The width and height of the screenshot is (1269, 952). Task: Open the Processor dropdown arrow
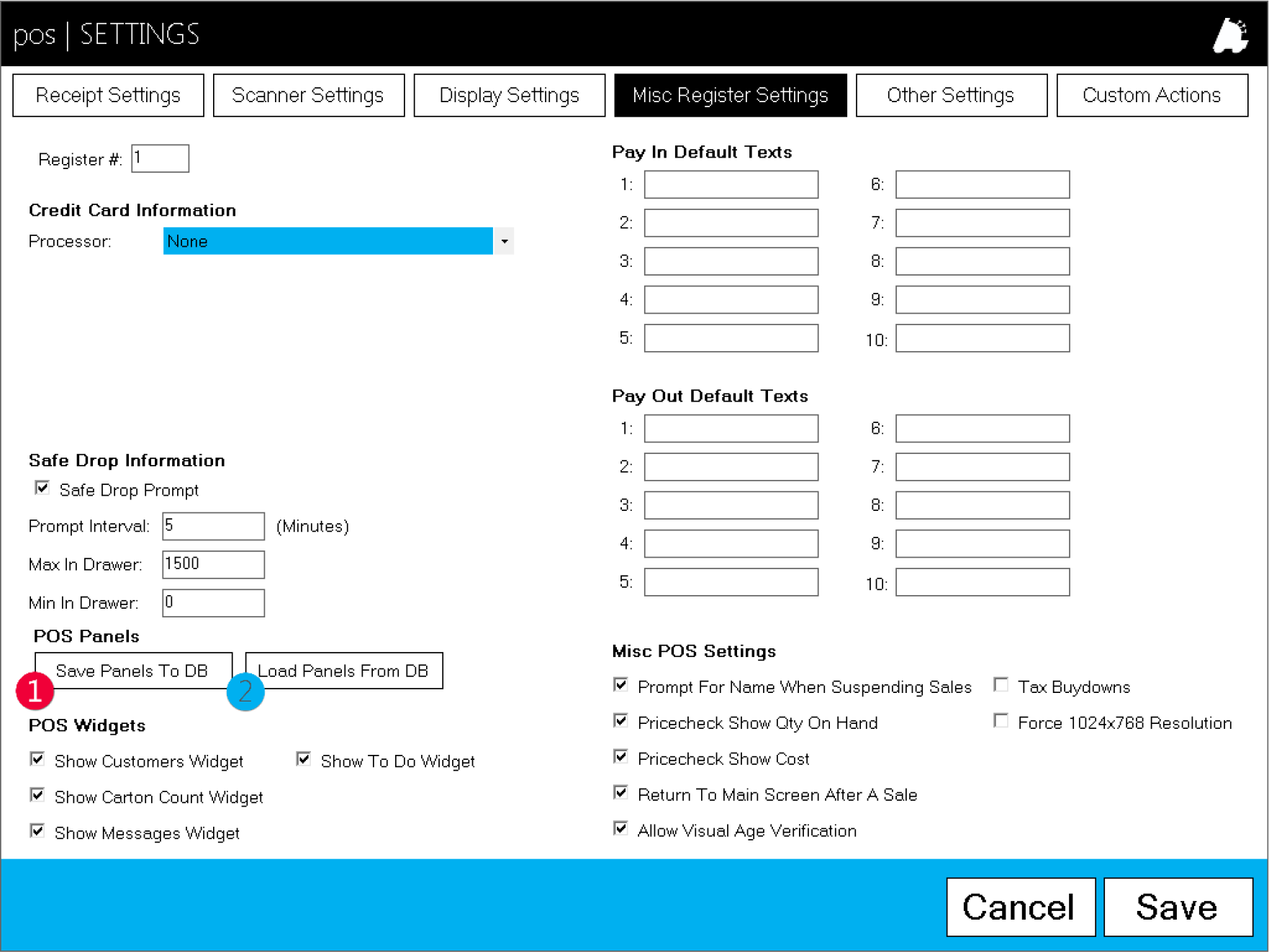pyautogui.click(x=504, y=241)
